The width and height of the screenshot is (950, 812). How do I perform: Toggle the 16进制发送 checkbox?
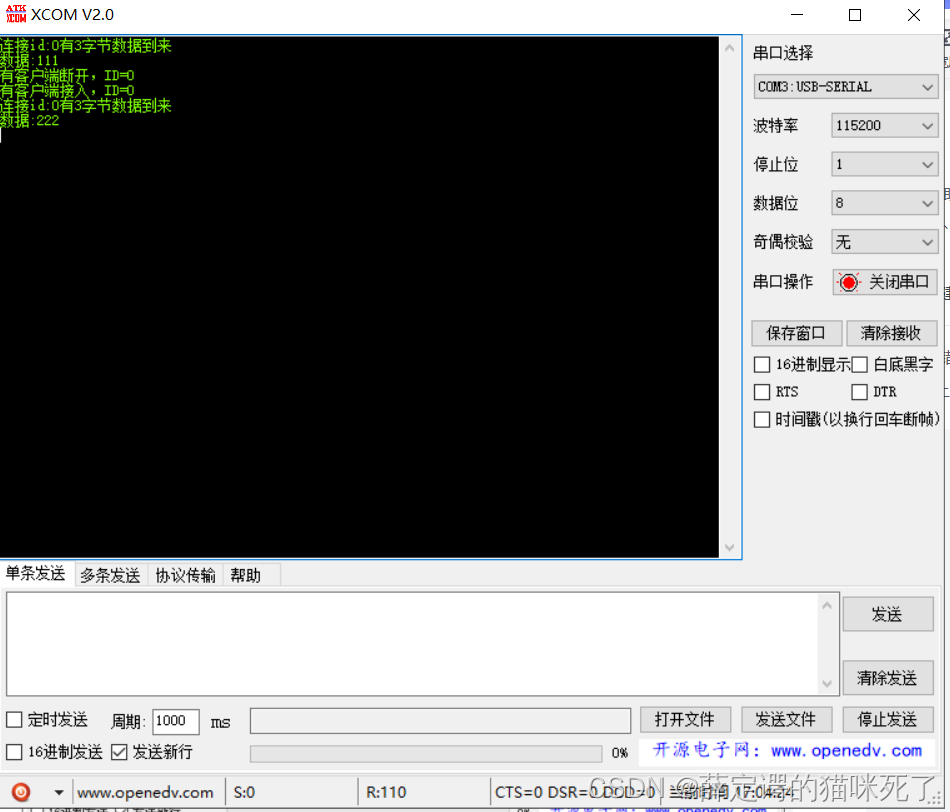pyautogui.click(x=14, y=752)
